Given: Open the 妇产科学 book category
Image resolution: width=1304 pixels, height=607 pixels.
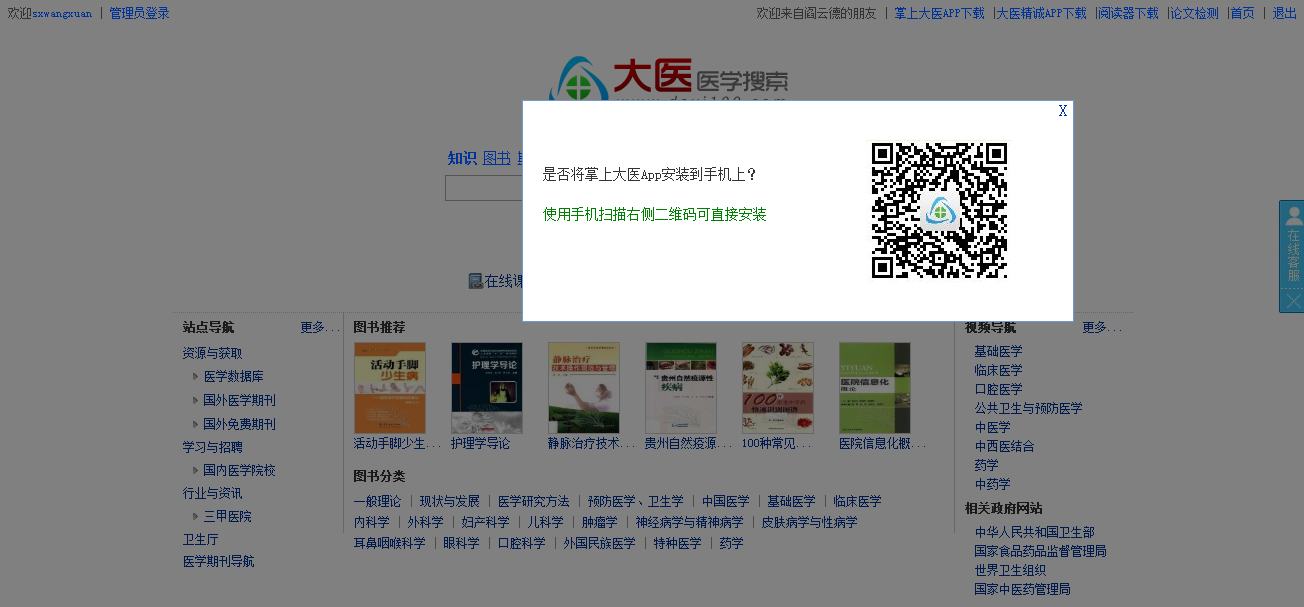Looking at the screenshot, I should 485,522.
